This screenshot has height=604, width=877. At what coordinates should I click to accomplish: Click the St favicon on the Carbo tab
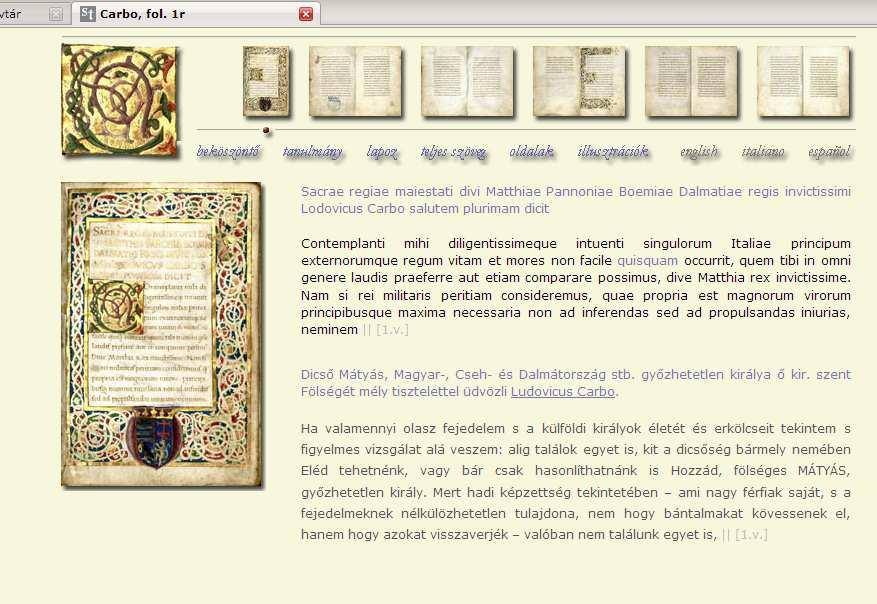87,14
